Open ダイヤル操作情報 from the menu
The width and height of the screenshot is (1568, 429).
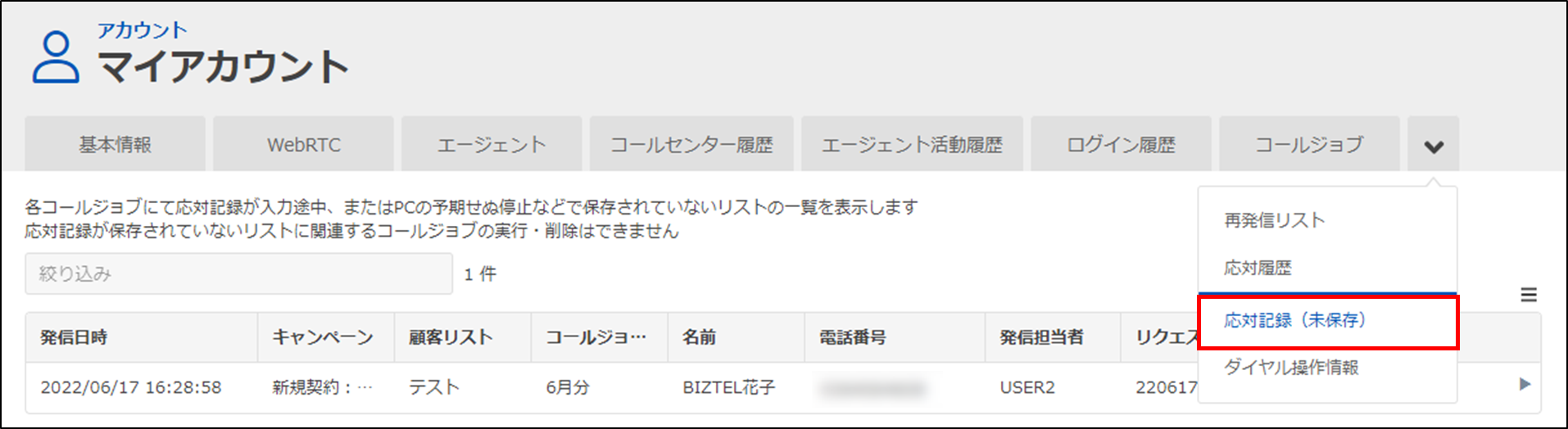click(1291, 368)
